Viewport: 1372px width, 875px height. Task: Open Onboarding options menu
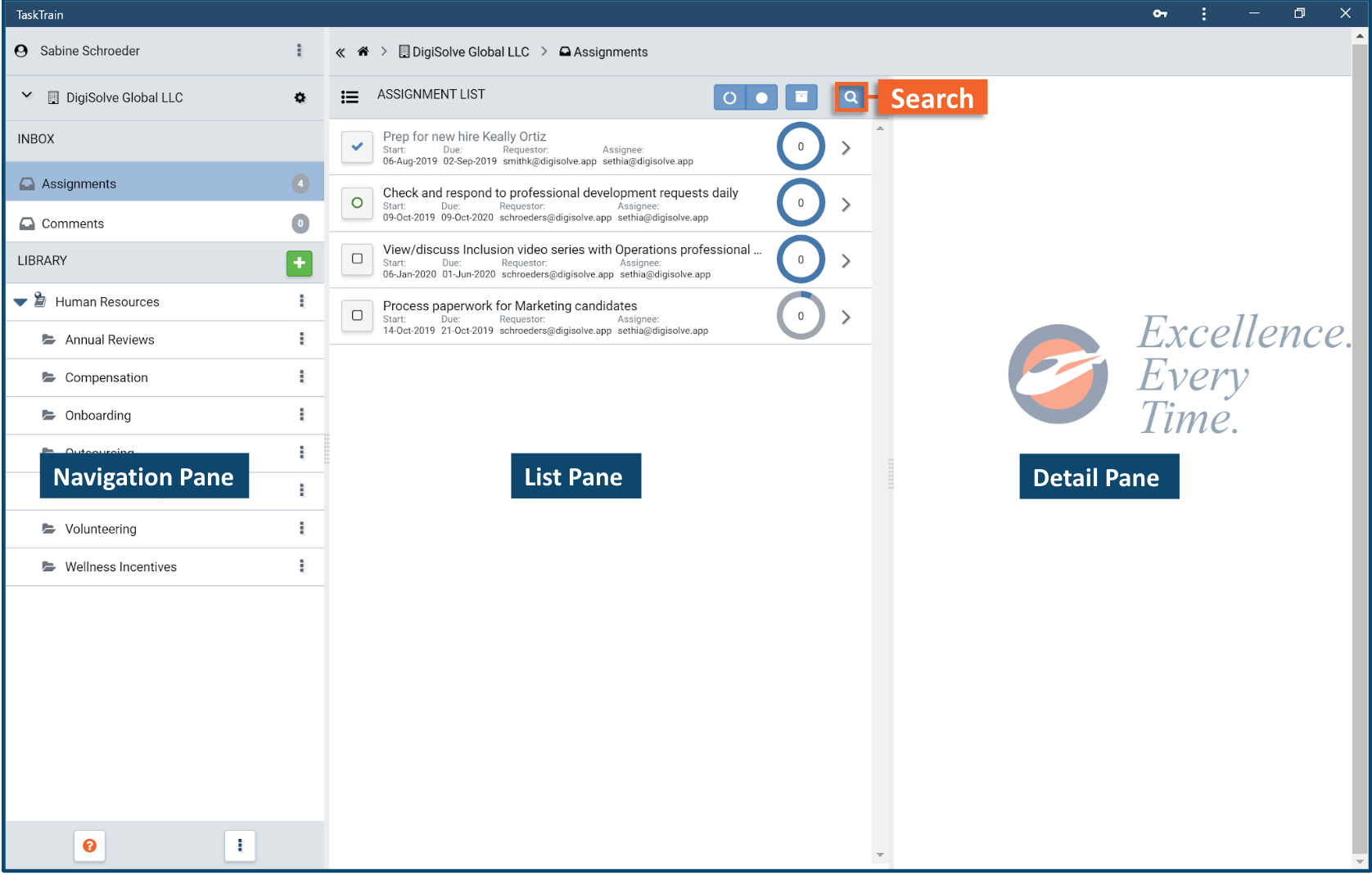pyautogui.click(x=302, y=414)
